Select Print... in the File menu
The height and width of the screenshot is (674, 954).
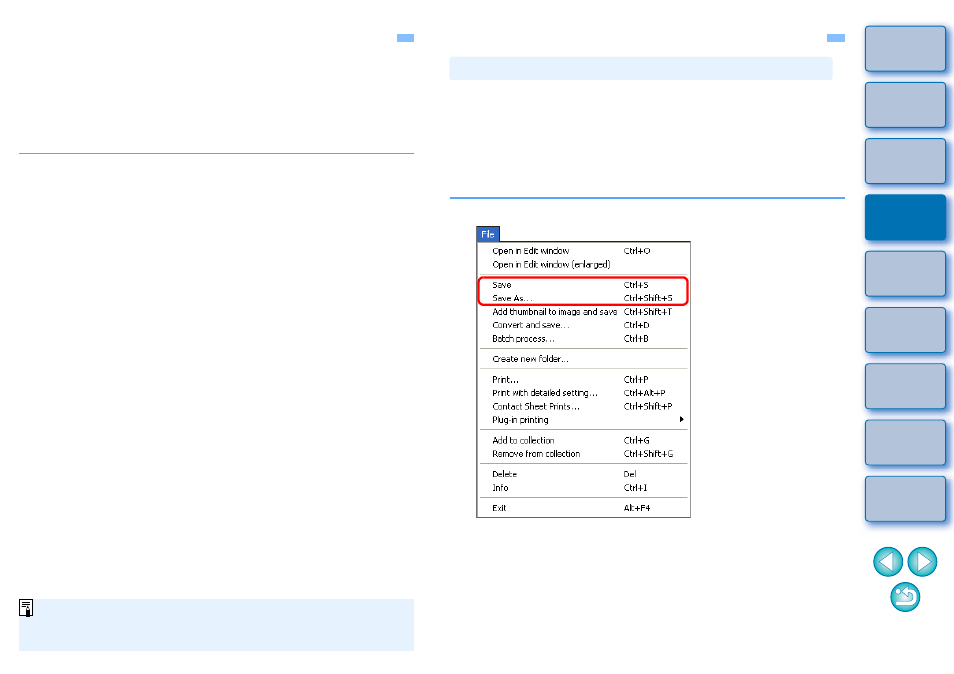pos(583,380)
